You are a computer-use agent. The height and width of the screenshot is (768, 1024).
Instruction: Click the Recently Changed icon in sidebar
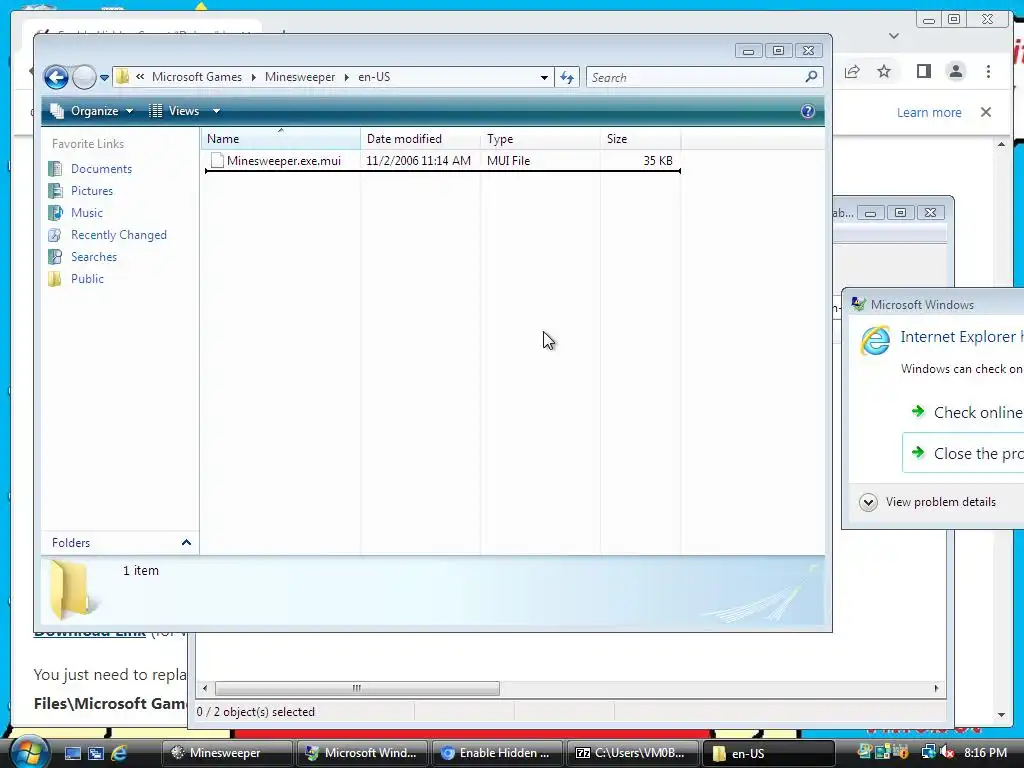[x=56, y=235]
